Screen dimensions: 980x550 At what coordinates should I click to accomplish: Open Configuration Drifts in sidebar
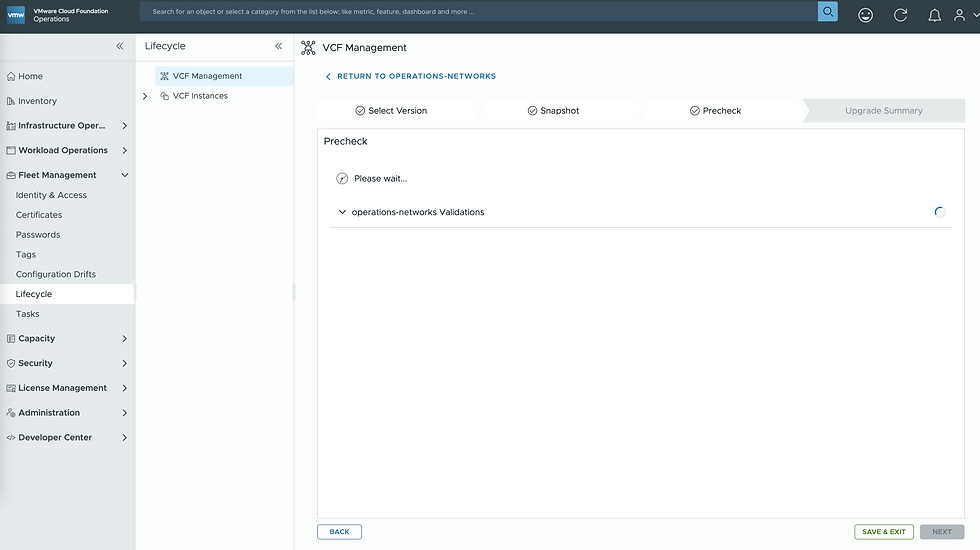[x=56, y=274]
